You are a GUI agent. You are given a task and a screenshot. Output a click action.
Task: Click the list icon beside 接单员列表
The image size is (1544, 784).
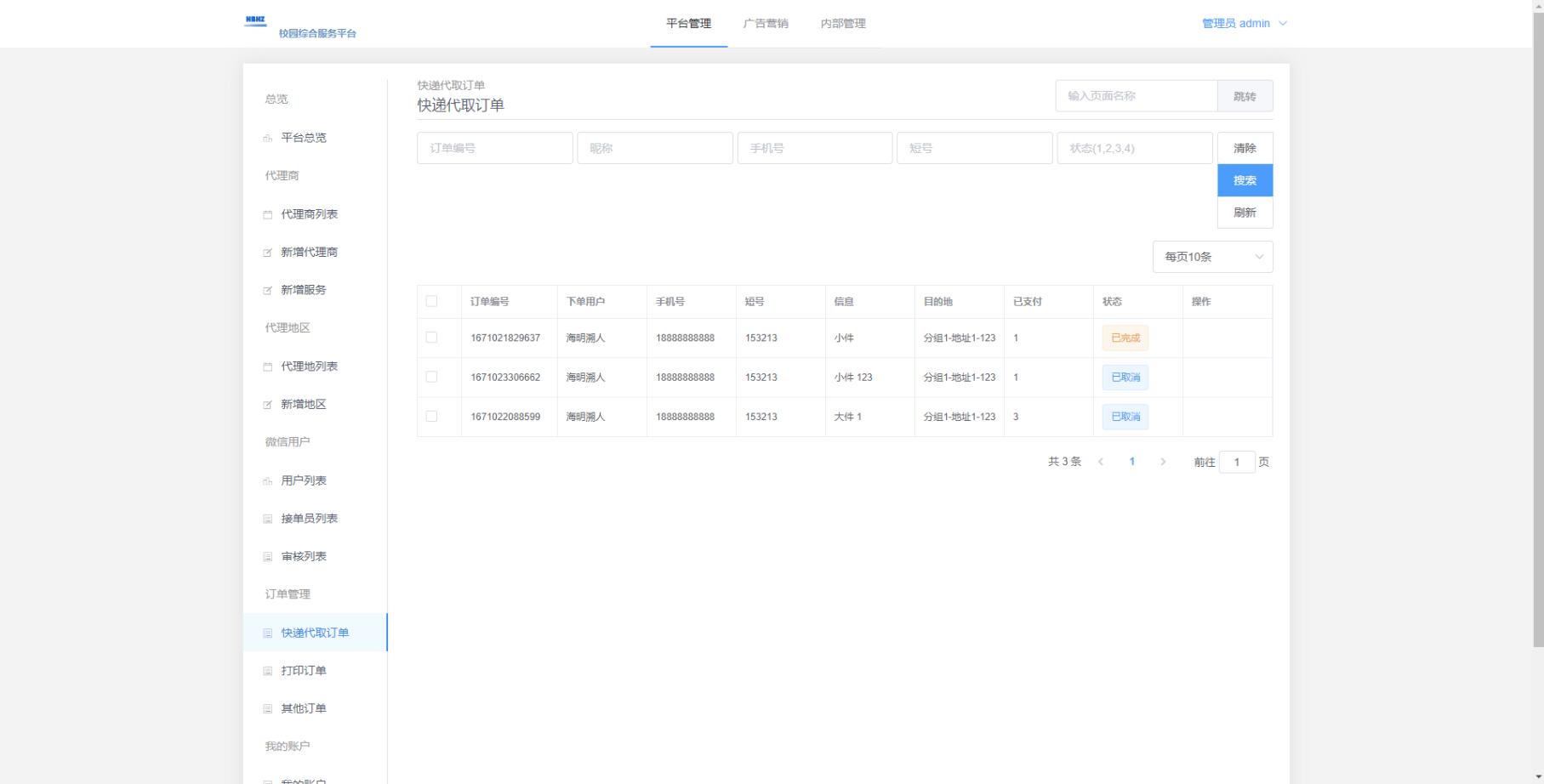coord(268,519)
